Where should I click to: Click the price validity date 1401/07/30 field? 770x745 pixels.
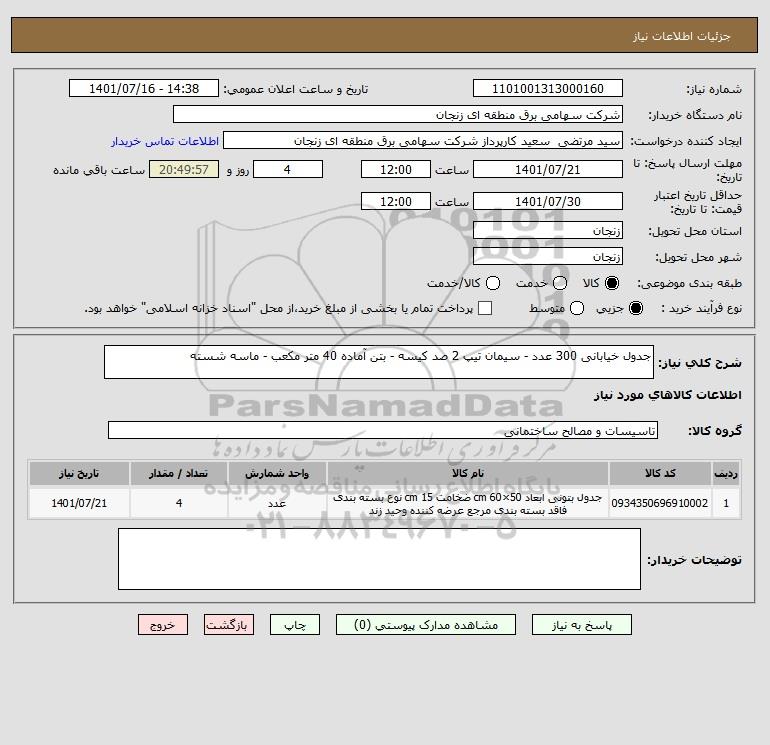click(548, 201)
